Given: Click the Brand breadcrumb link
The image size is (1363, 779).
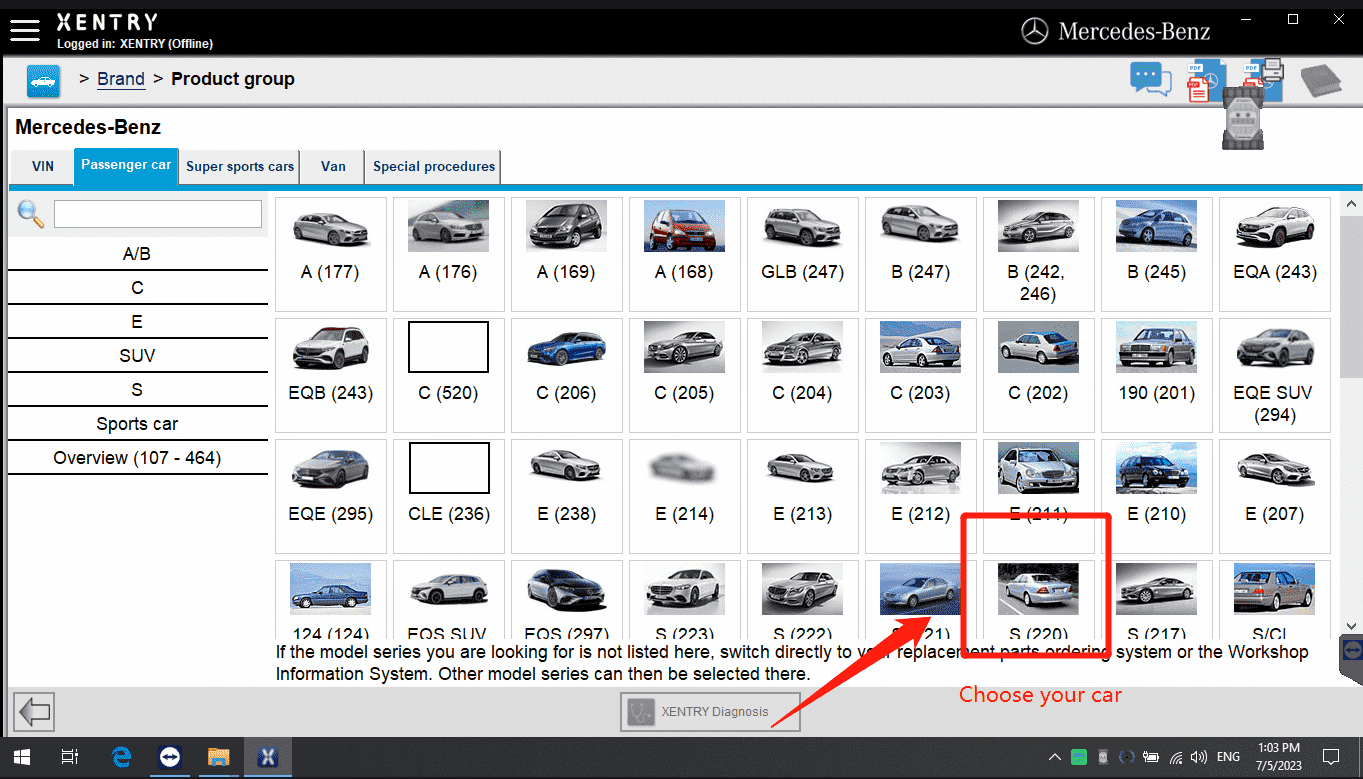Looking at the screenshot, I should (121, 79).
